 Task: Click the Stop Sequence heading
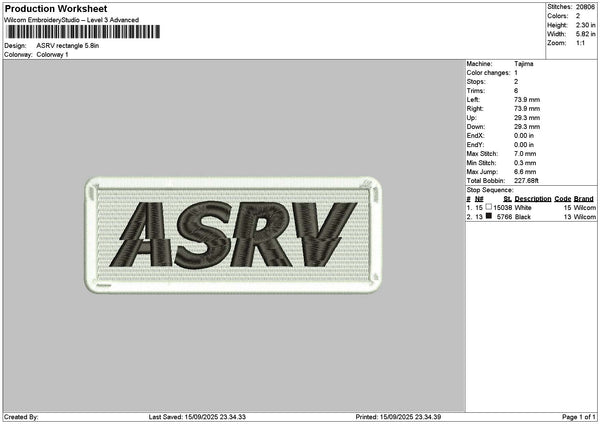click(490, 190)
